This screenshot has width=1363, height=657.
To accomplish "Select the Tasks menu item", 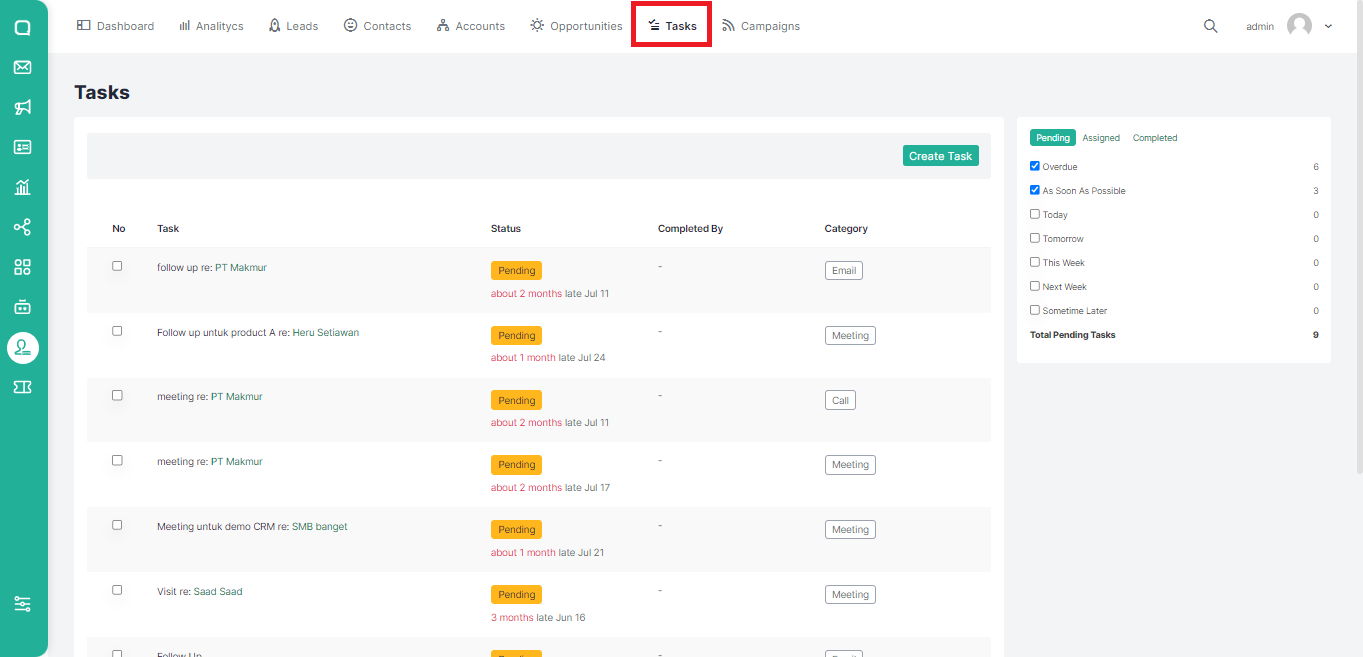I will tap(672, 26).
